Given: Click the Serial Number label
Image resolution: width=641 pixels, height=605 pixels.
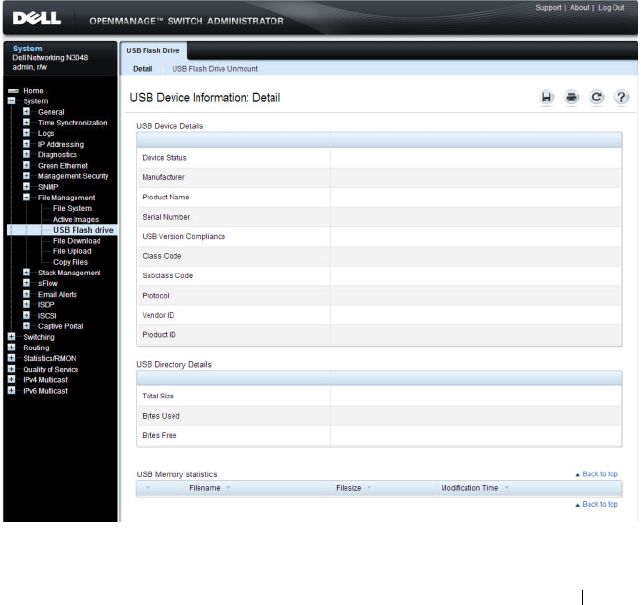Looking at the screenshot, I should [166, 217].
